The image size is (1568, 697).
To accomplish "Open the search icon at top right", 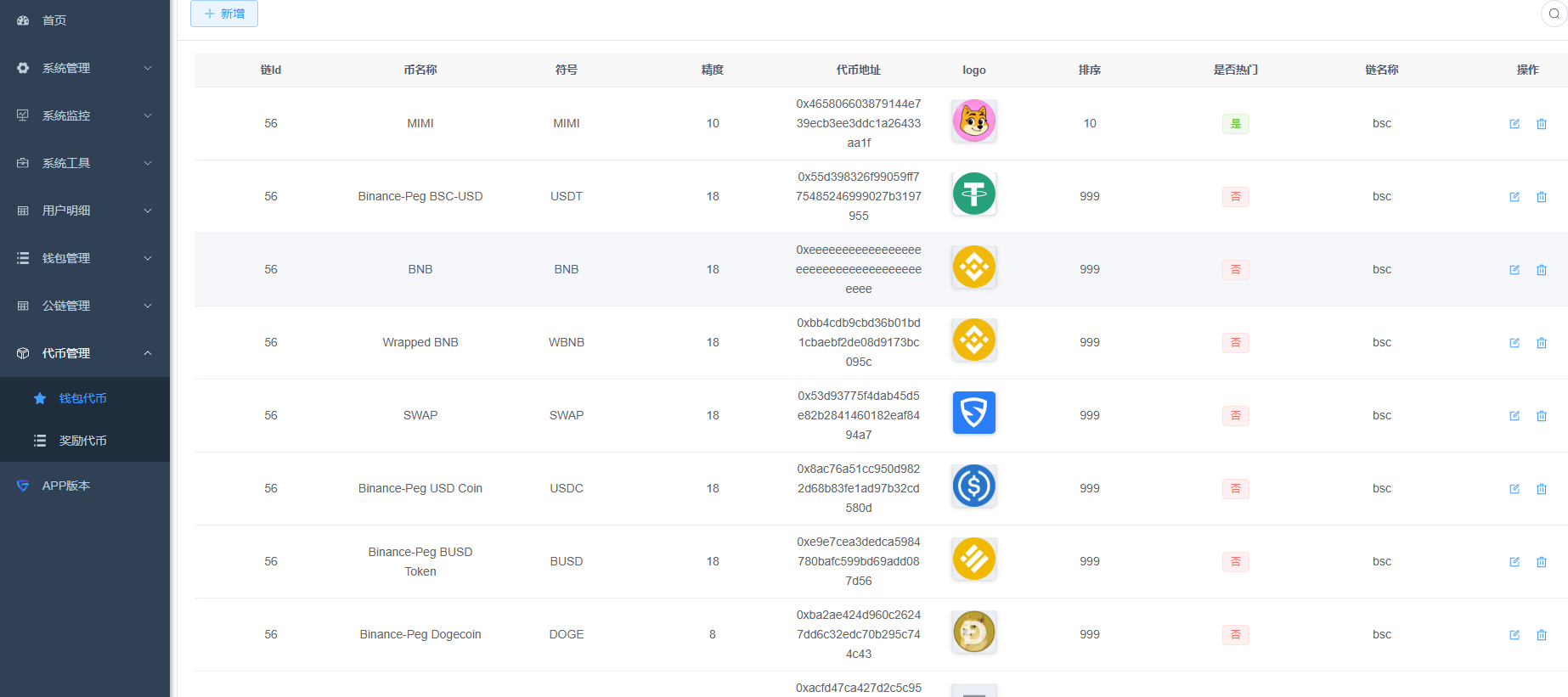I will click(x=1554, y=14).
